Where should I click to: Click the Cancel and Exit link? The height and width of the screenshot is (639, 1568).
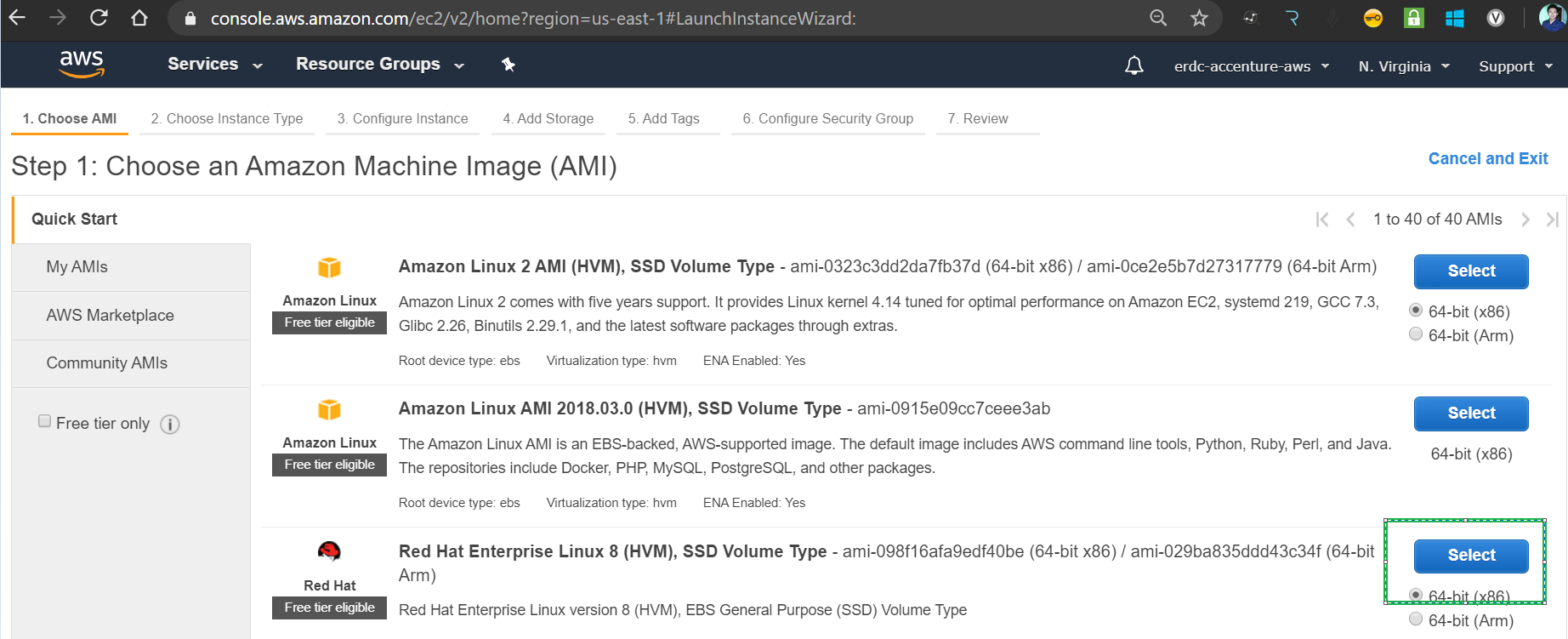point(1487,159)
